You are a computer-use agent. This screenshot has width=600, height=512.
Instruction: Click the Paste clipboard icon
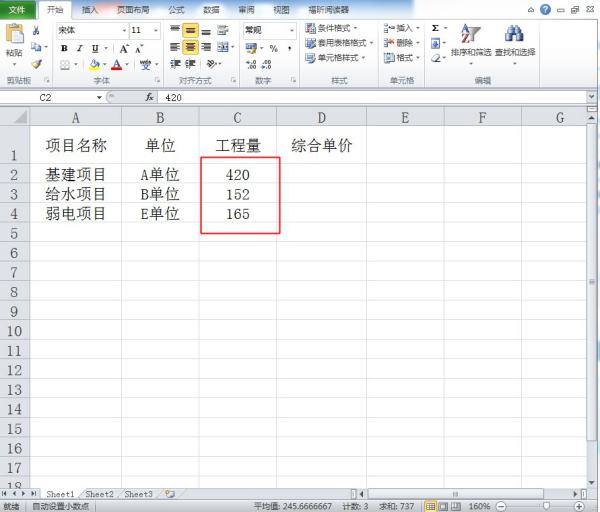click(15, 34)
